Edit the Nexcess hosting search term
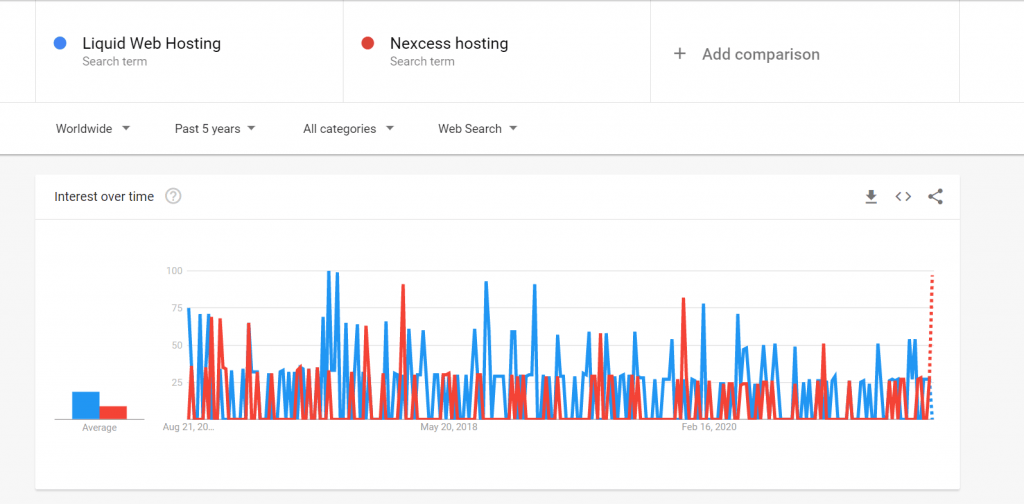 click(x=449, y=44)
